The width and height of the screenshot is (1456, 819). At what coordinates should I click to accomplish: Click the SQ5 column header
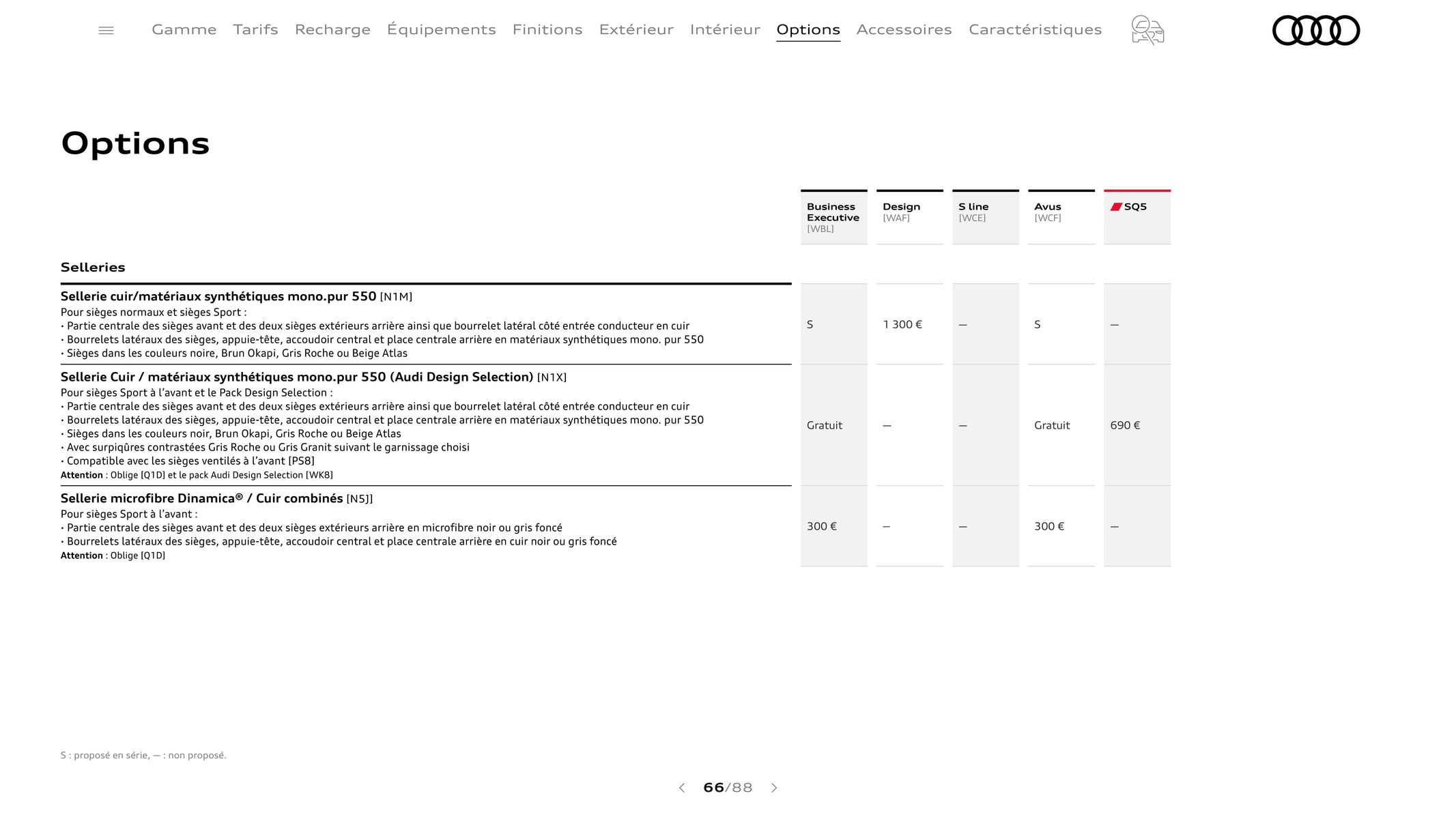[1137, 217]
